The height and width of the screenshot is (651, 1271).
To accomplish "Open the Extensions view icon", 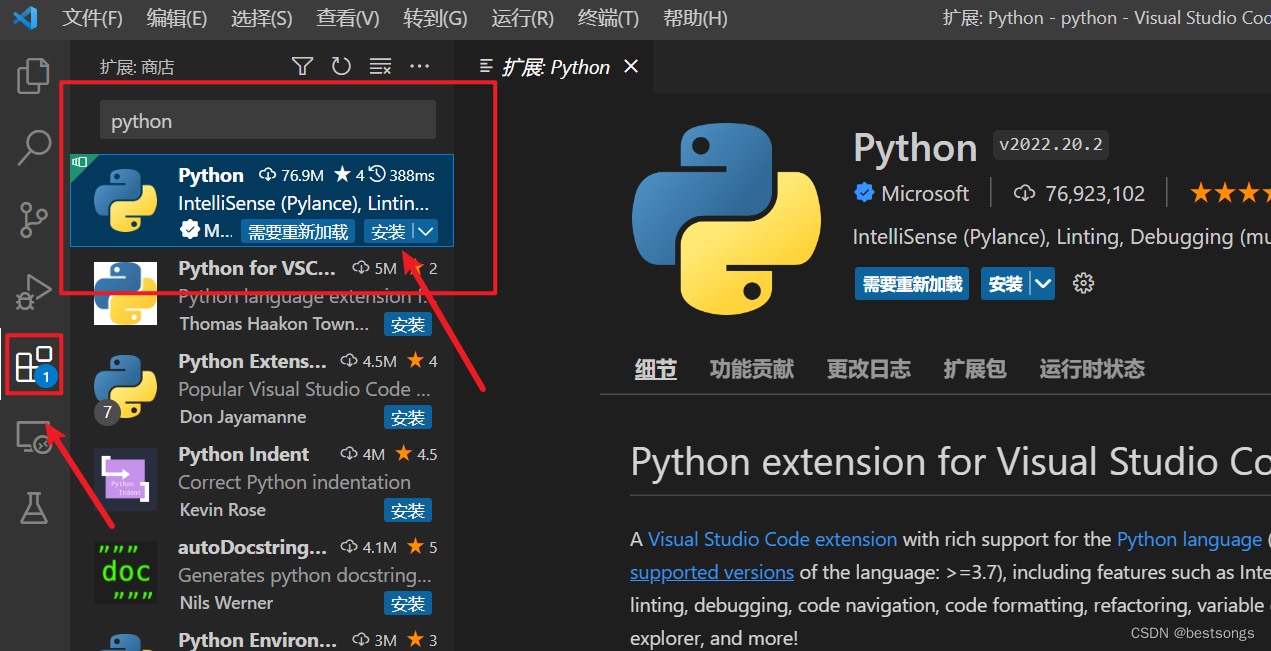I will (34, 364).
